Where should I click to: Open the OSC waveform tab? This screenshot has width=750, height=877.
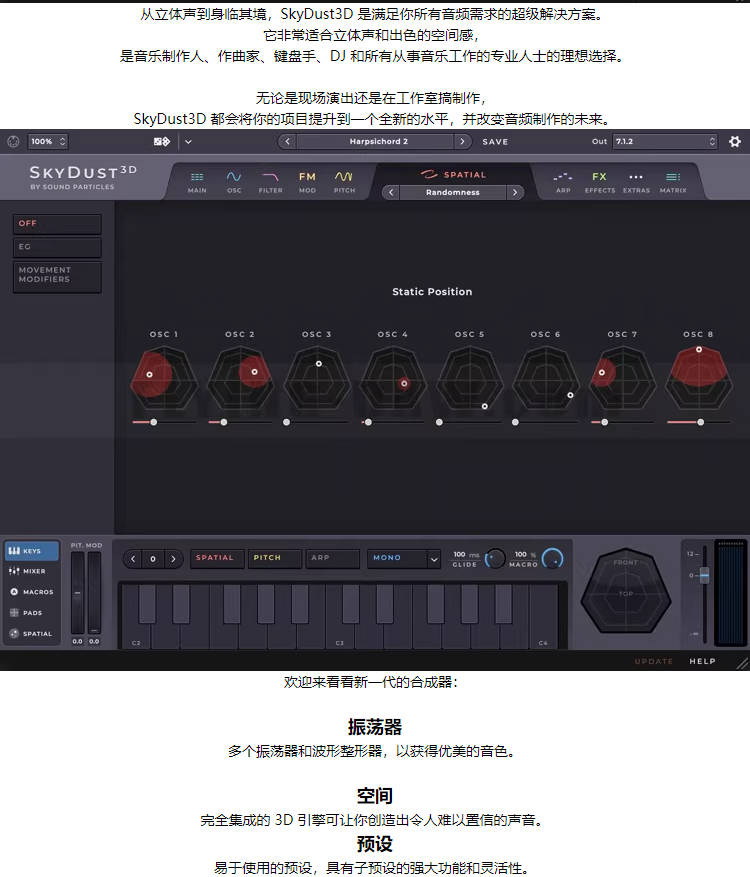(x=234, y=182)
